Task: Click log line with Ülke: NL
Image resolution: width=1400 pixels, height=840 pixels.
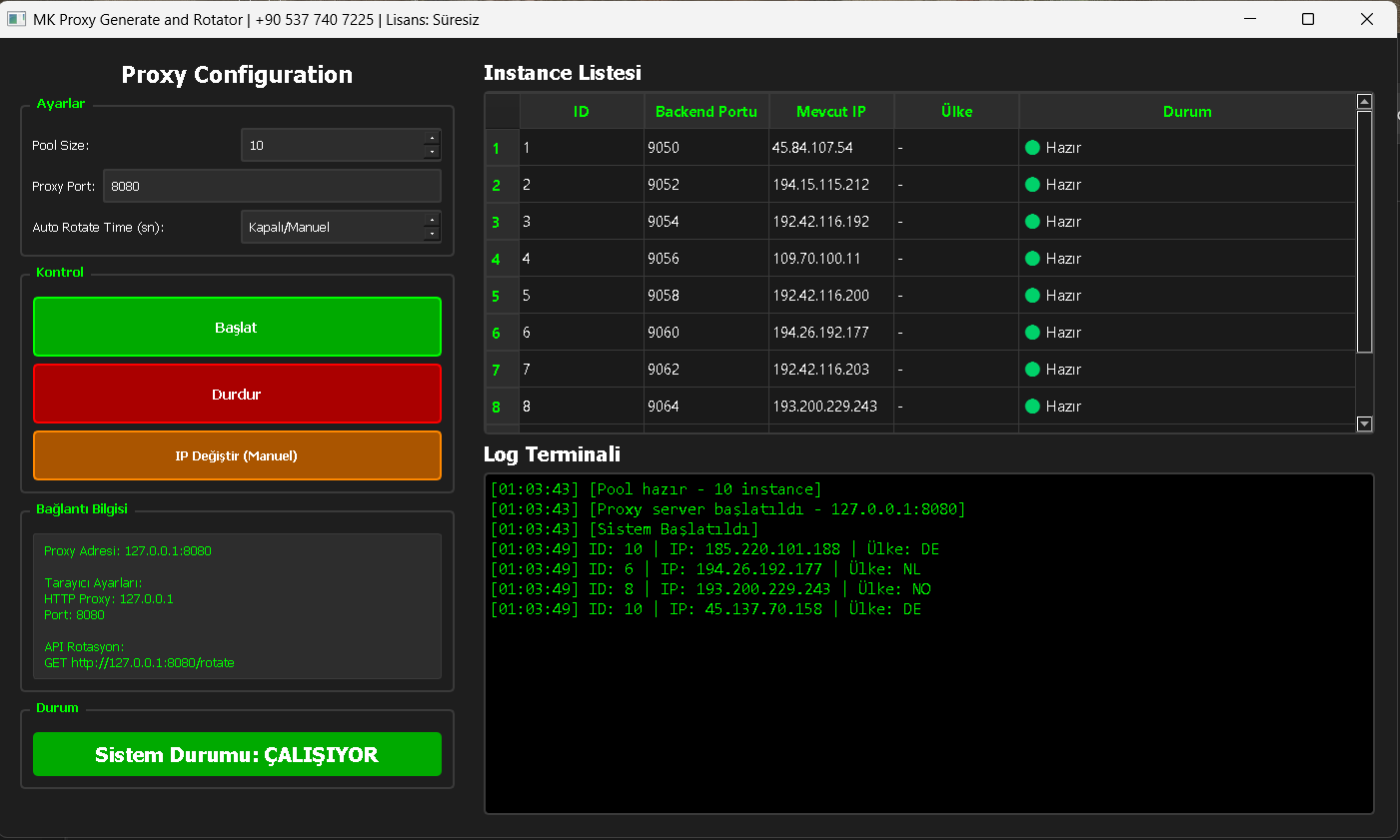Action: coord(705,569)
